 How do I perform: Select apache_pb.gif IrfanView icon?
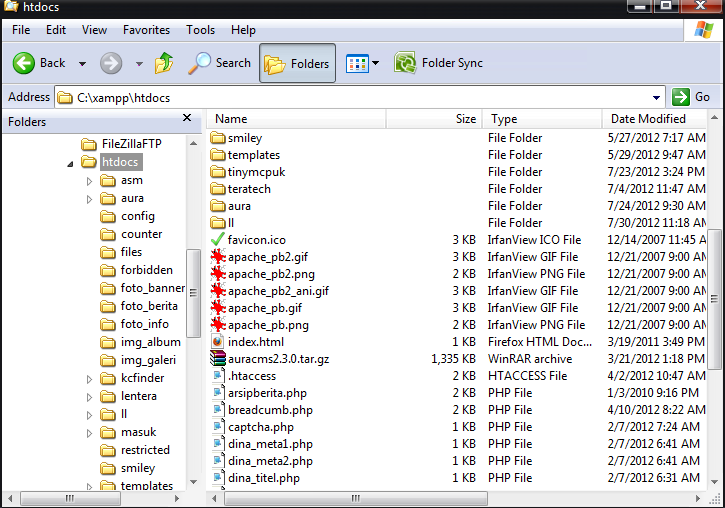pyautogui.click(x=218, y=308)
